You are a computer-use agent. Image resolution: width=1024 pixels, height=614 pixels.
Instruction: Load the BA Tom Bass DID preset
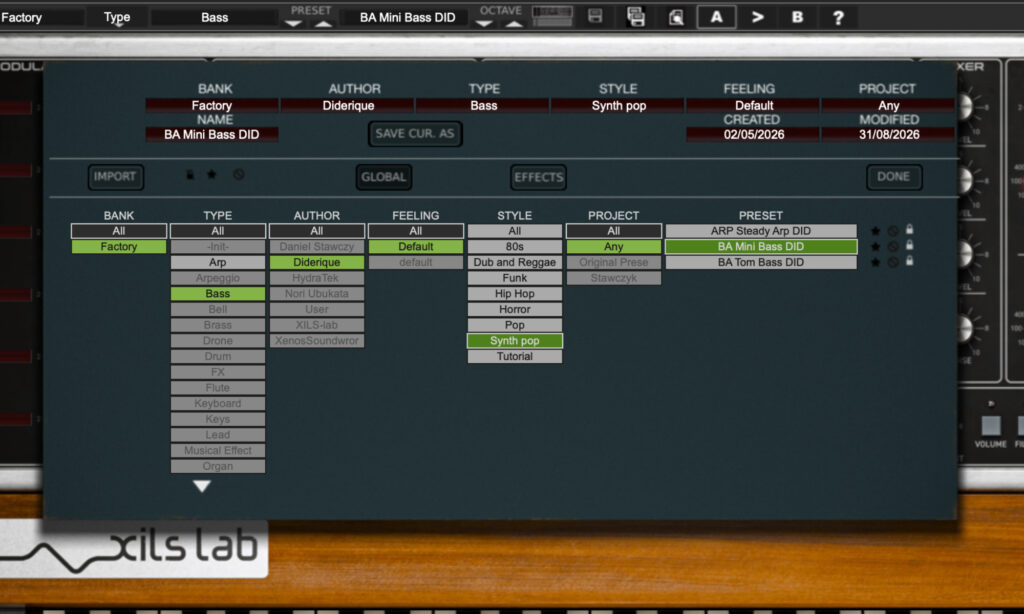(761, 262)
